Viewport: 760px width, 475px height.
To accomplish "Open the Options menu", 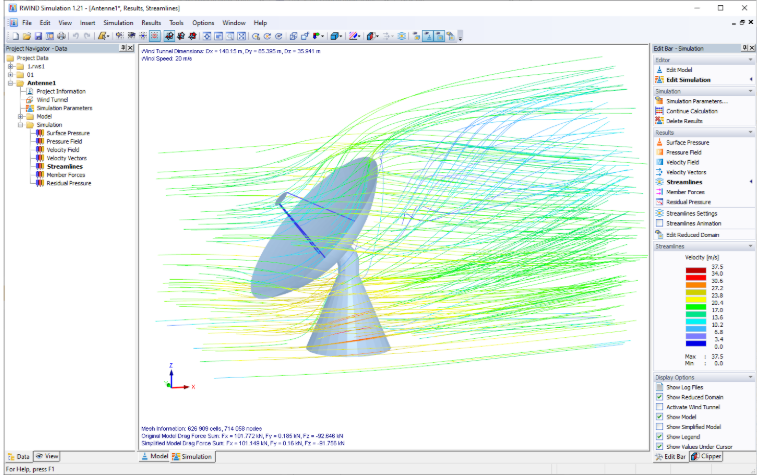I will click(203, 23).
